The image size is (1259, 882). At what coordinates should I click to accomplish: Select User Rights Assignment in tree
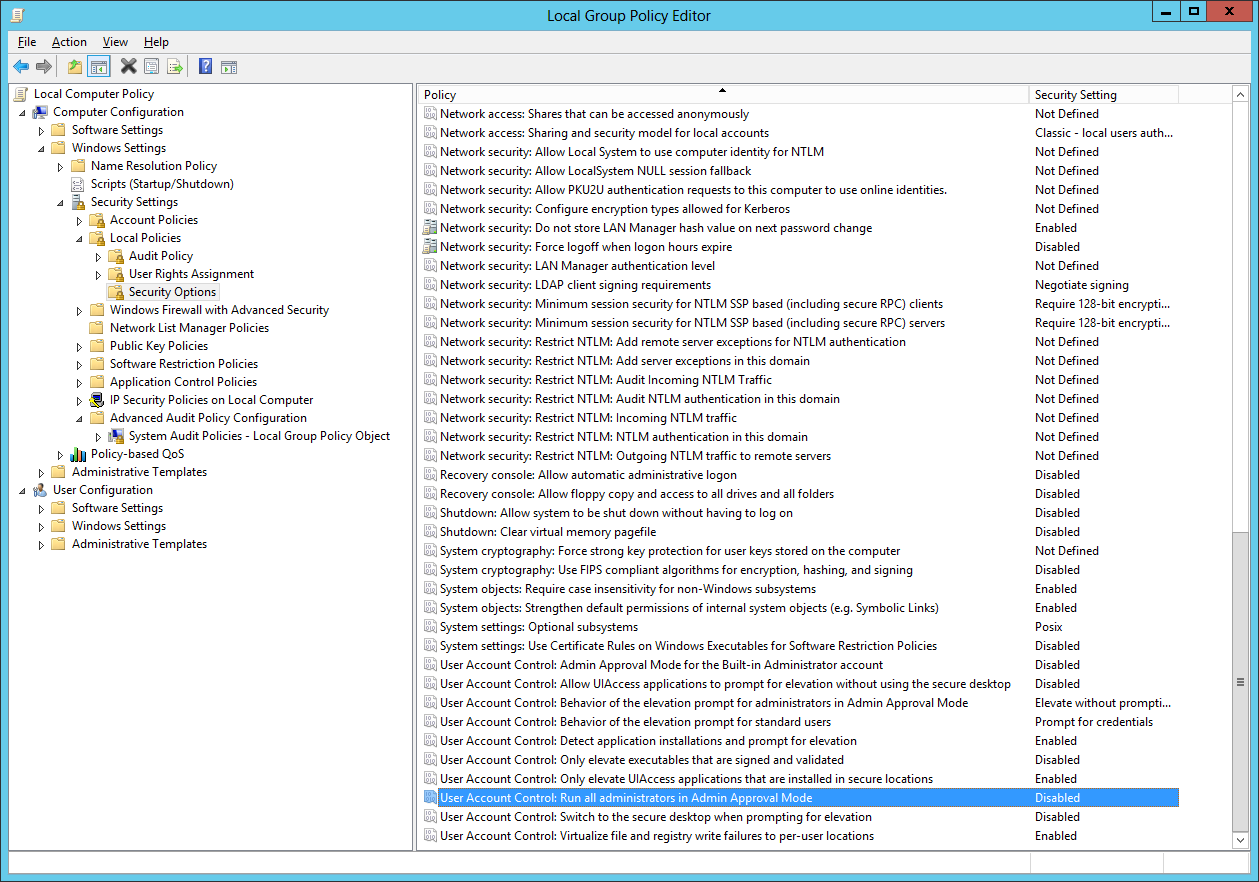coord(191,274)
